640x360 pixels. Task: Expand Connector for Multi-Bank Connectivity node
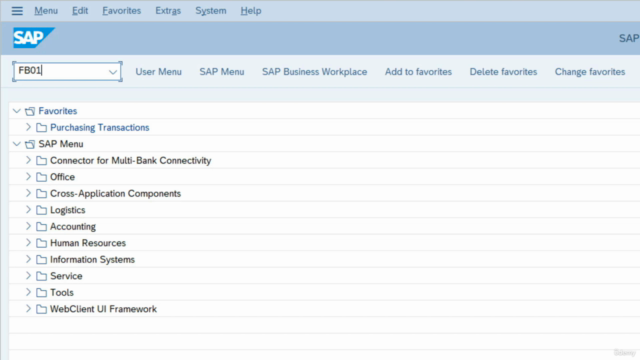(28, 160)
